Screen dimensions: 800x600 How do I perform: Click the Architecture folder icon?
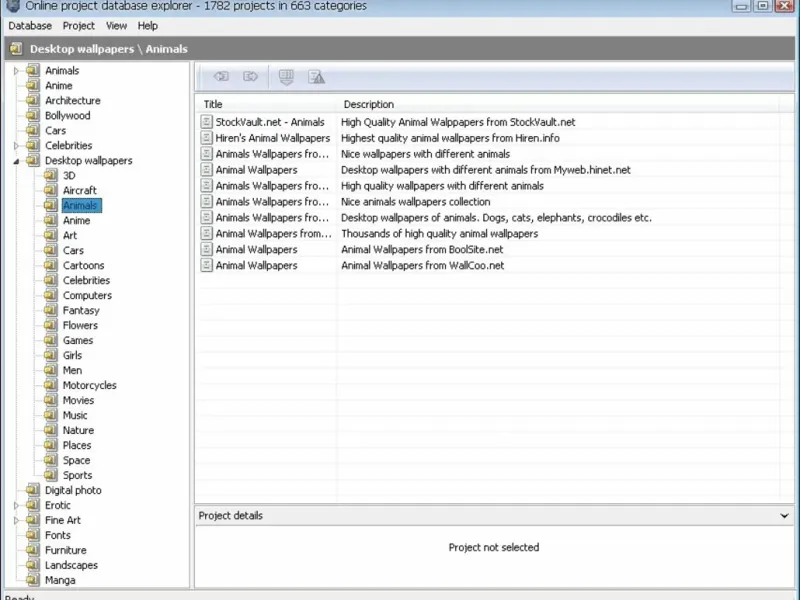(x=33, y=100)
